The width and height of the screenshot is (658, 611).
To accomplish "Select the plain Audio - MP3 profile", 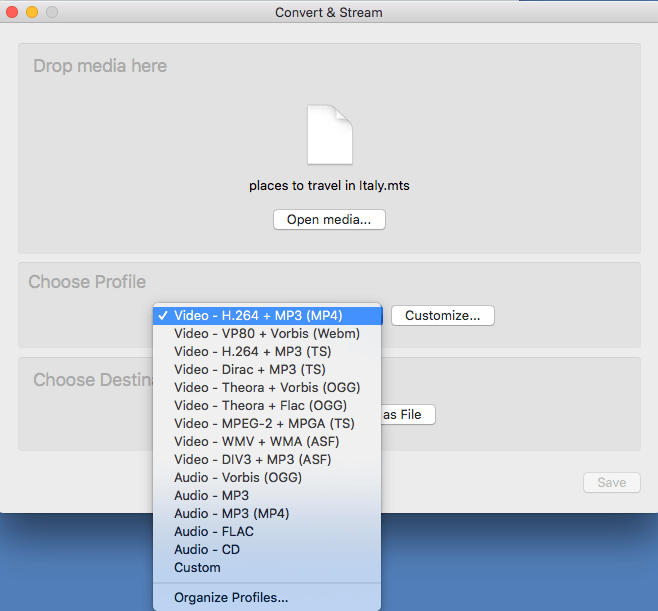I will [x=267, y=496].
